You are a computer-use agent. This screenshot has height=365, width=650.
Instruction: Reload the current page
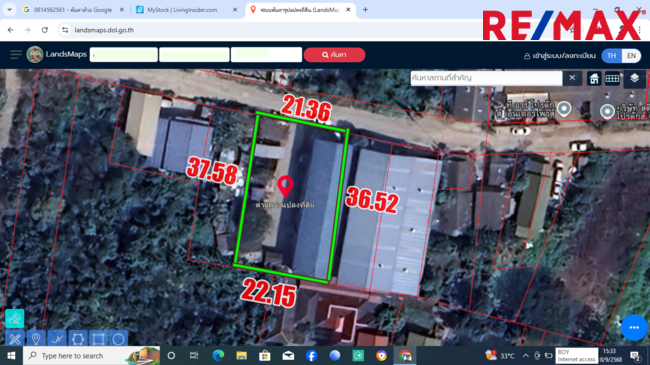pos(45,30)
